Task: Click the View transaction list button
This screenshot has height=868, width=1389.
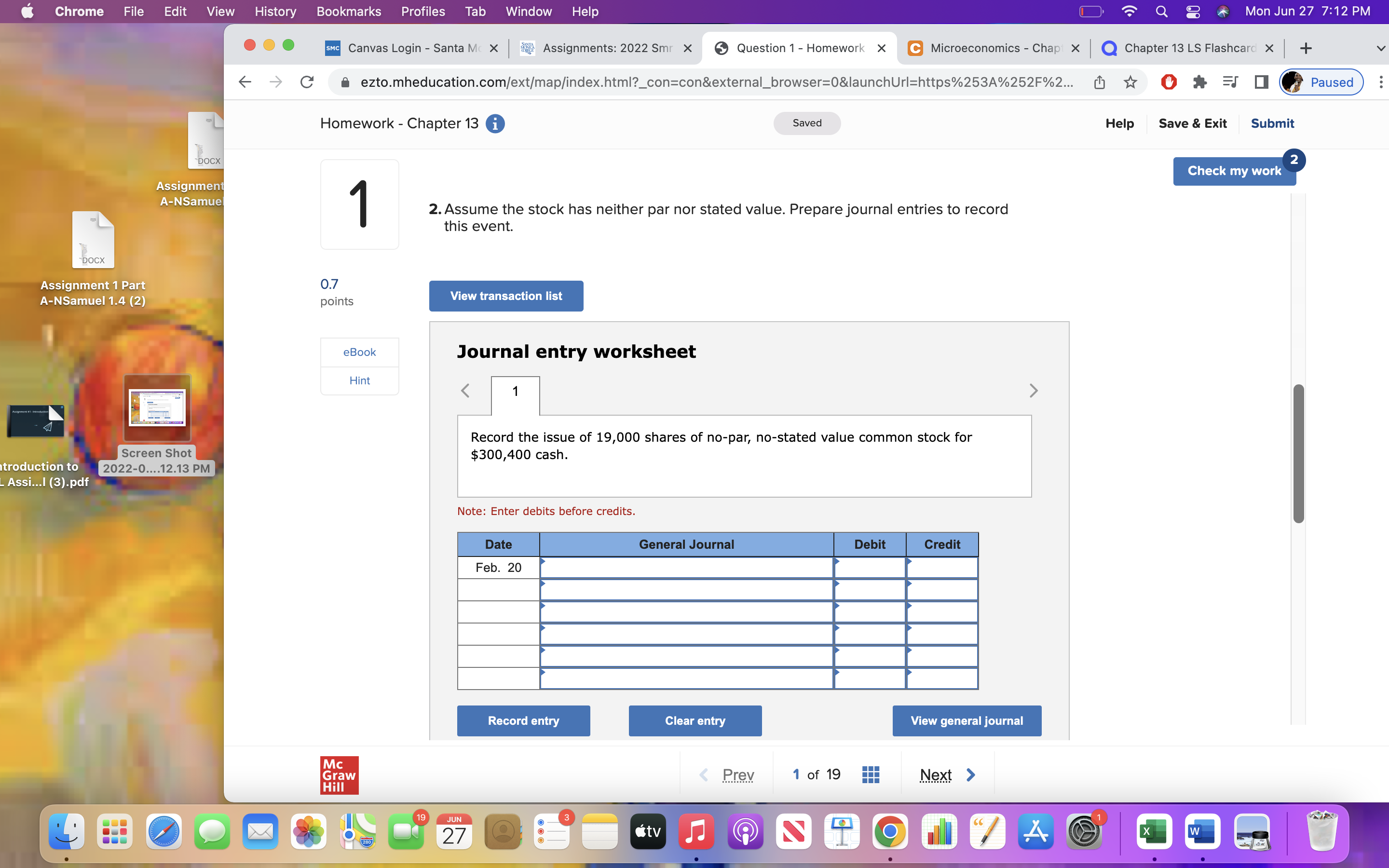Action: coord(505,296)
